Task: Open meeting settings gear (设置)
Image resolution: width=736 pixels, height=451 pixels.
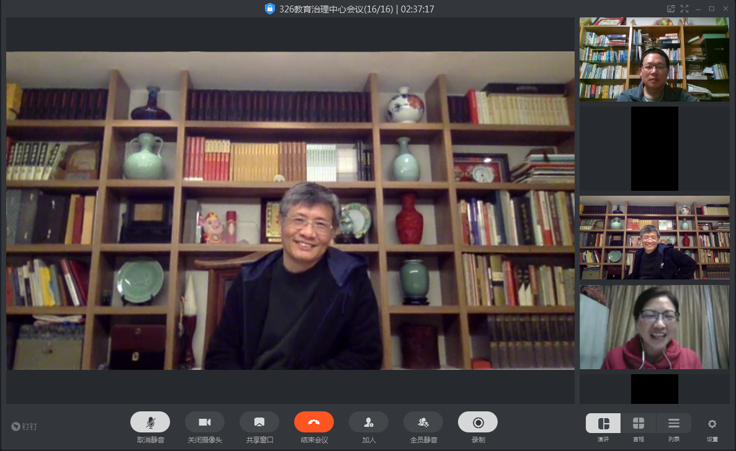Action: tap(712, 424)
